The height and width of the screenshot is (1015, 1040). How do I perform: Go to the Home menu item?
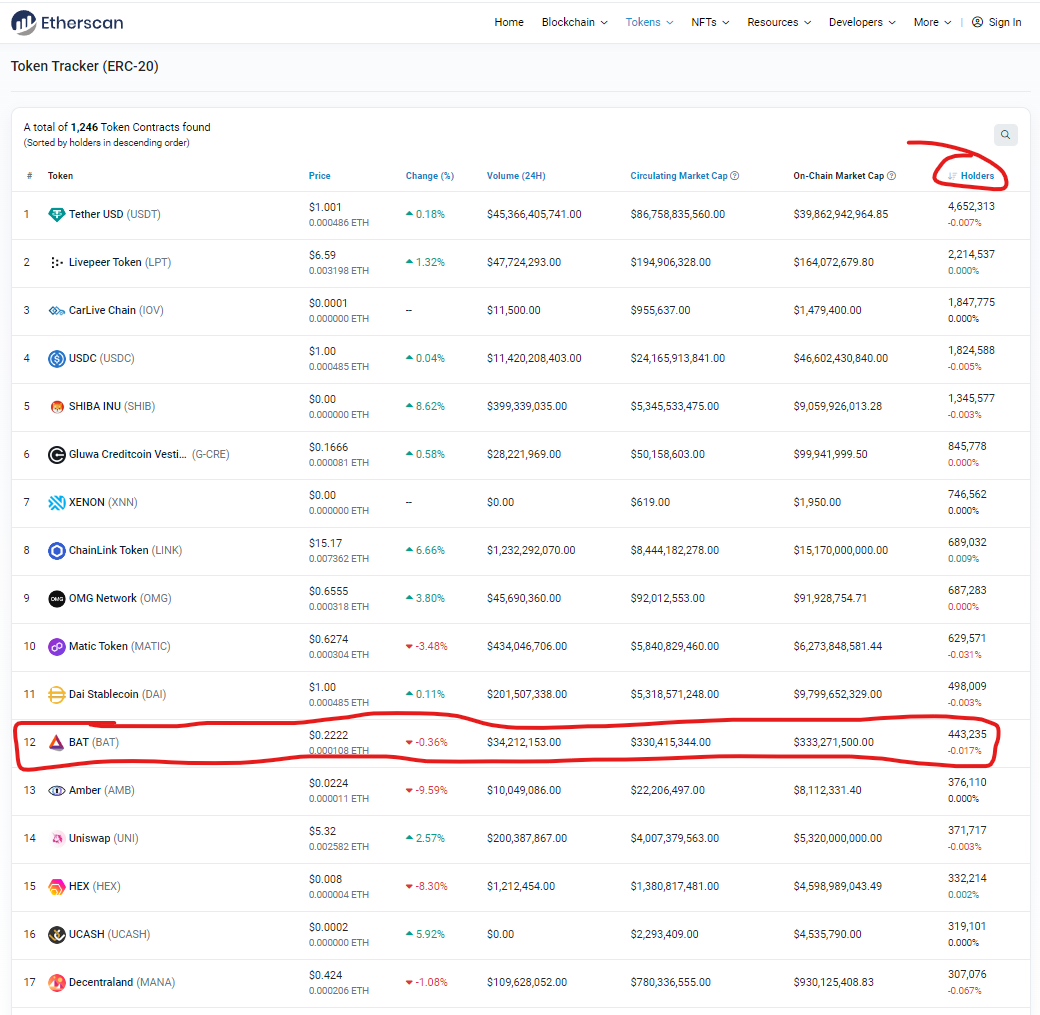point(509,22)
